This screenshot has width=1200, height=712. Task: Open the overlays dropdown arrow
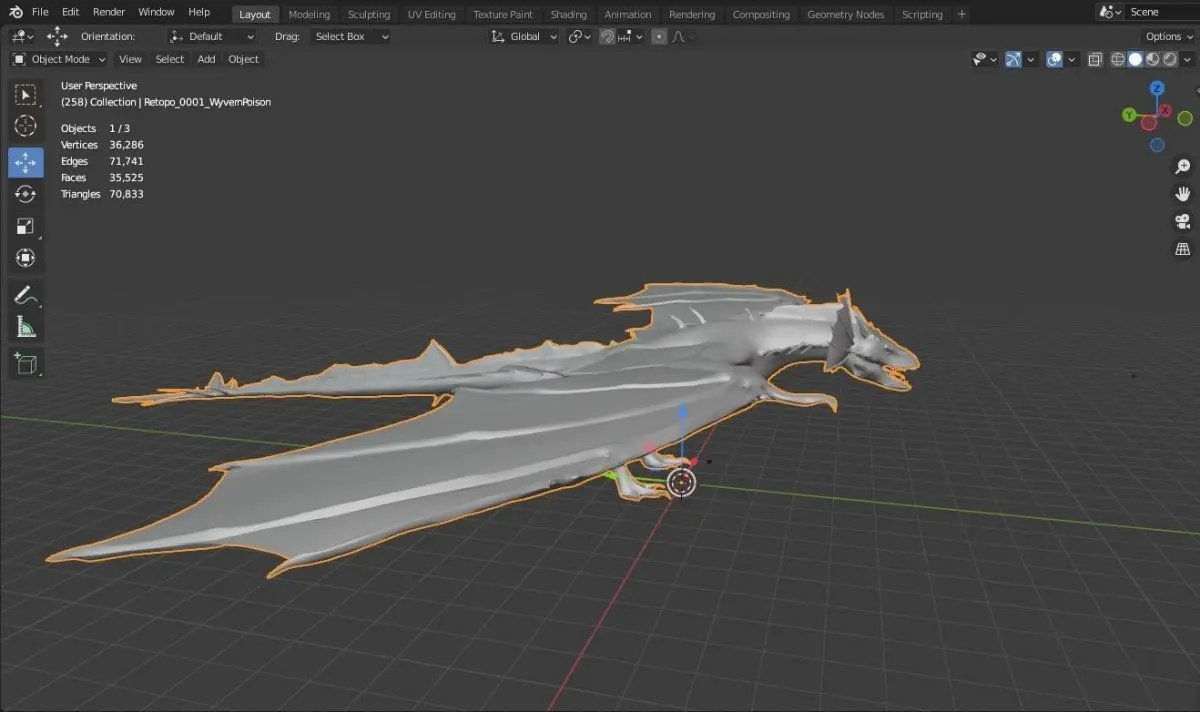(1070, 60)
